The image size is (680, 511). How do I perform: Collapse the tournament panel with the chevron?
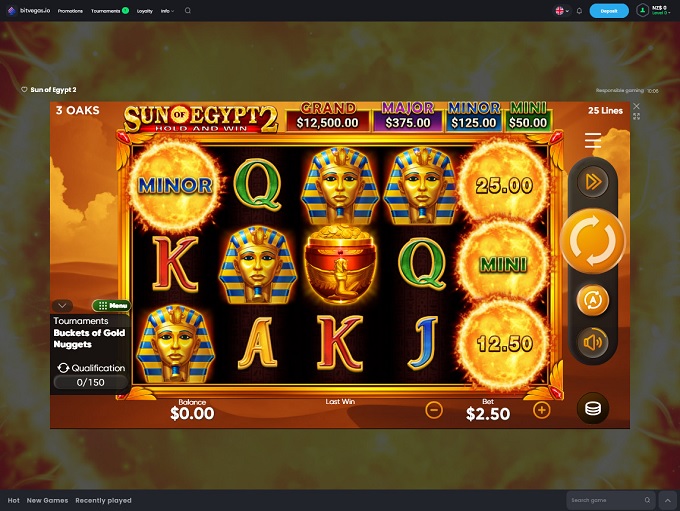62,305
